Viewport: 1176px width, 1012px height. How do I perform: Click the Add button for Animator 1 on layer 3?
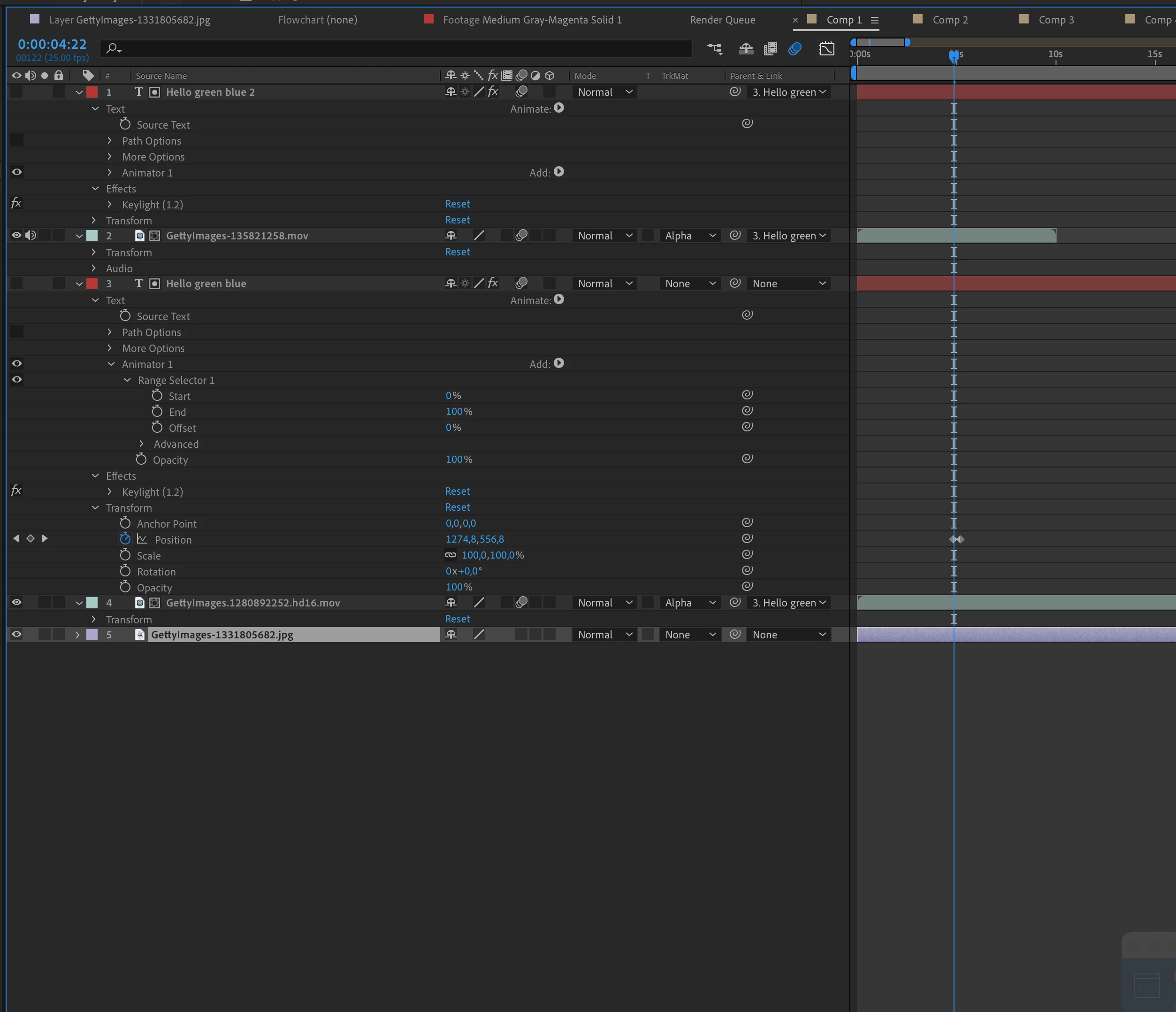558,363
